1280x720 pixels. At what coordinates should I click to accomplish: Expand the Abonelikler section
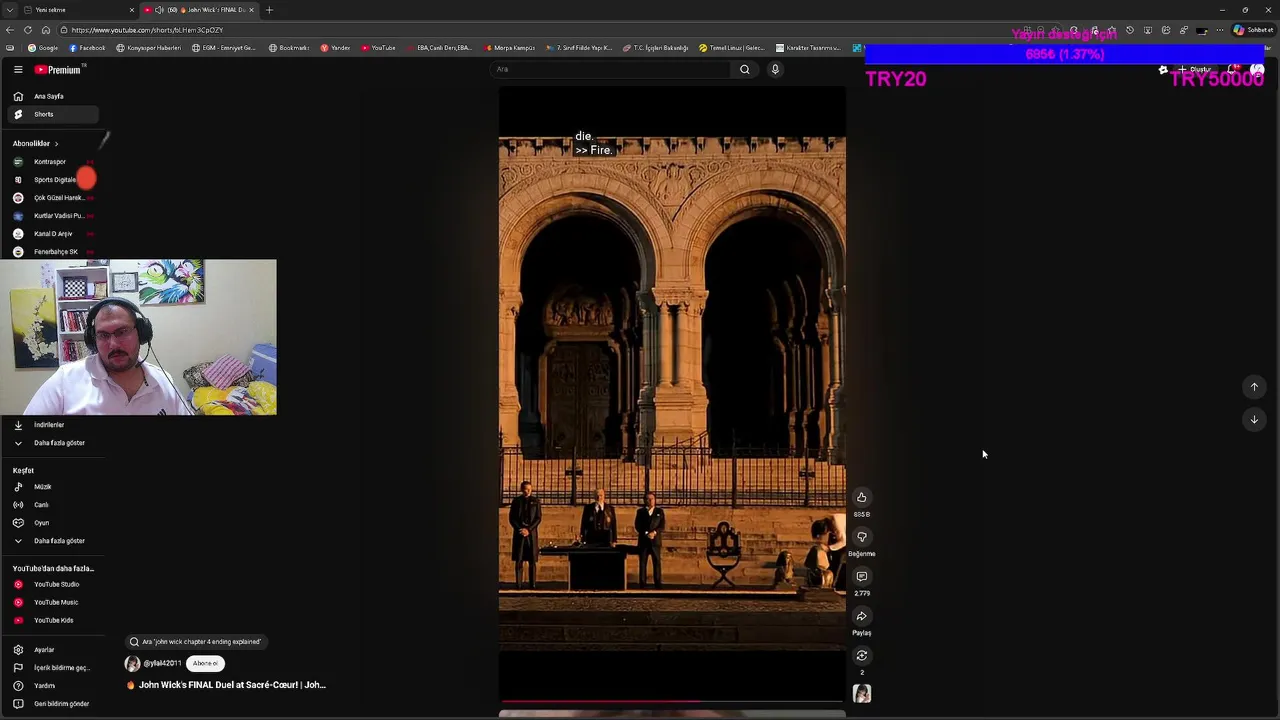coord(36,143)
